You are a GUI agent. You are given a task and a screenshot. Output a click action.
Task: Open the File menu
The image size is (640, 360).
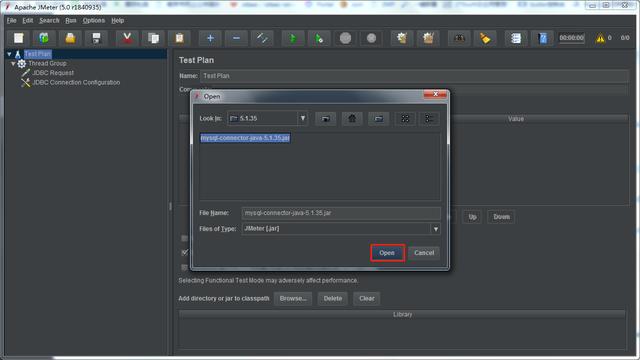(11, 20)
